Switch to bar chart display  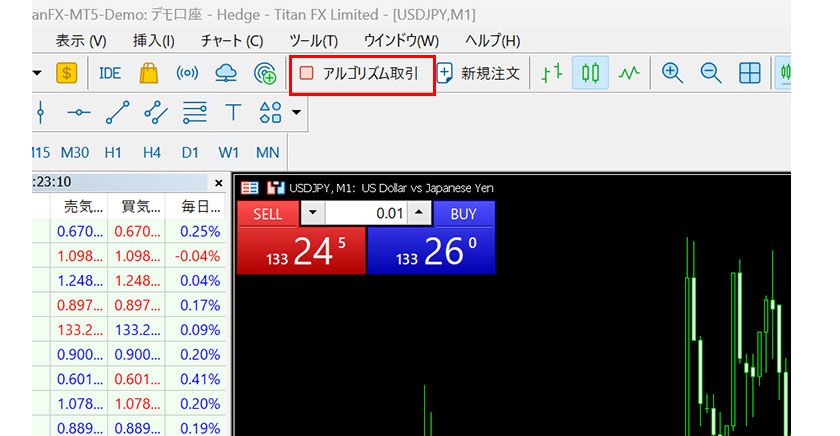[552, 73]
